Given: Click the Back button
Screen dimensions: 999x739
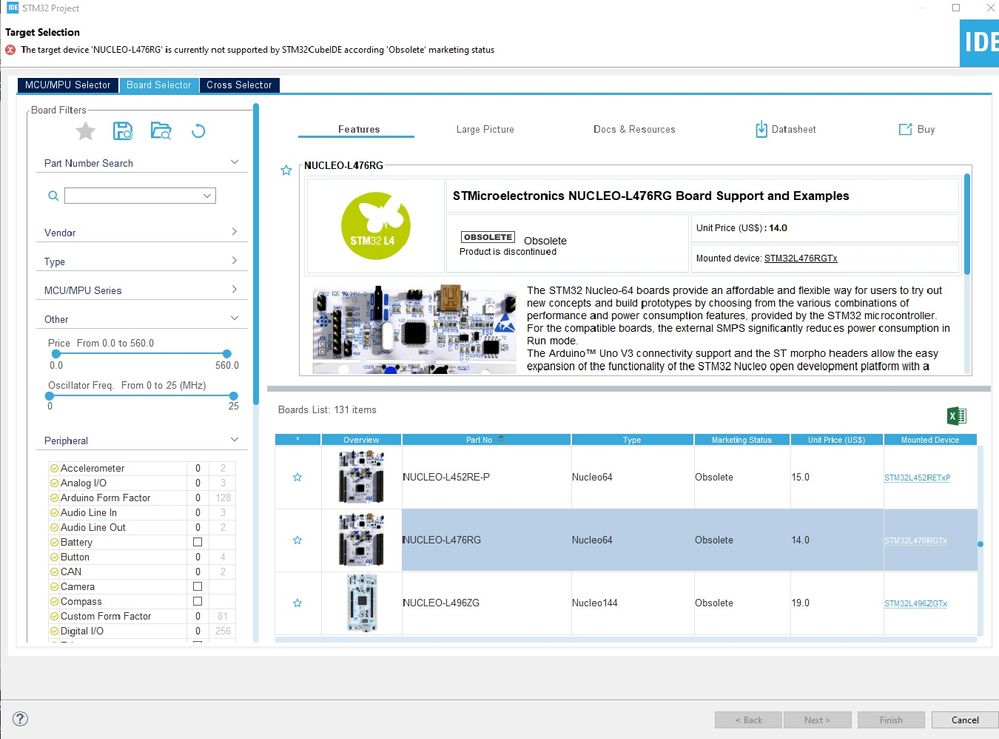Looking at the screenshot, I should (x=749, y=720).
